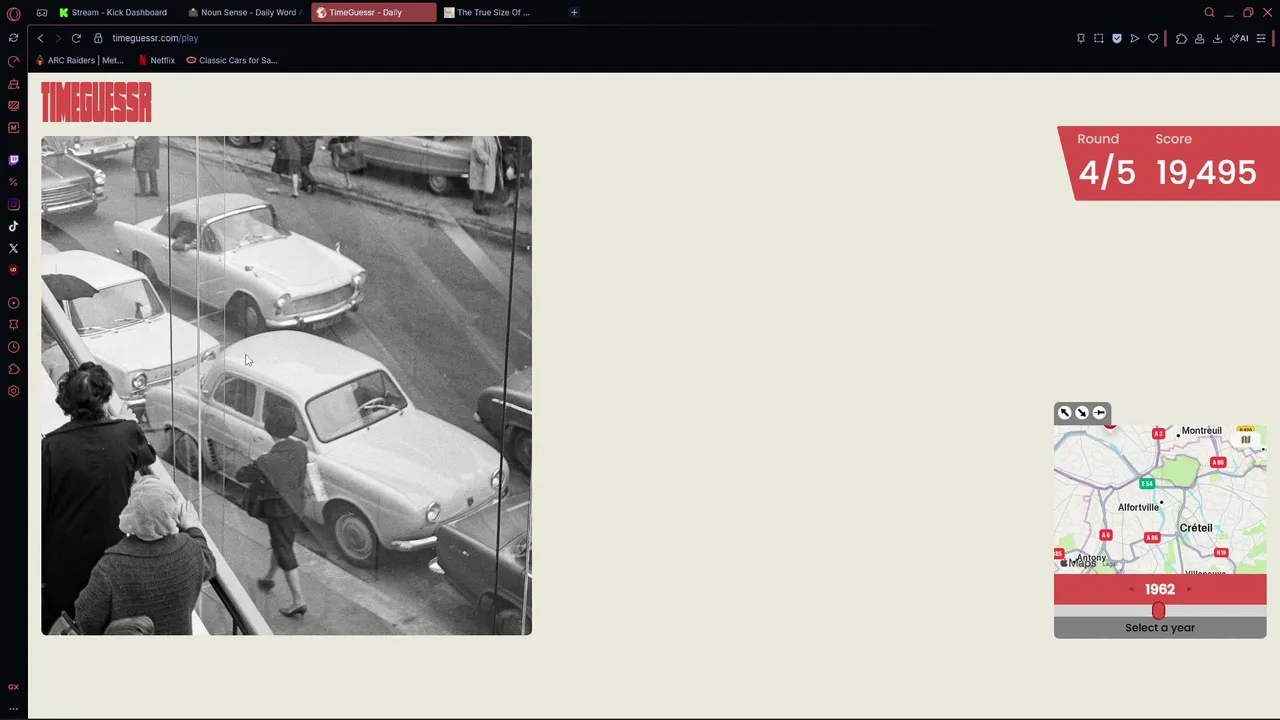Expand the map with the up-left arrow
The height and width of the screenshot is (720, 1280).
(x=1065, y=413)
